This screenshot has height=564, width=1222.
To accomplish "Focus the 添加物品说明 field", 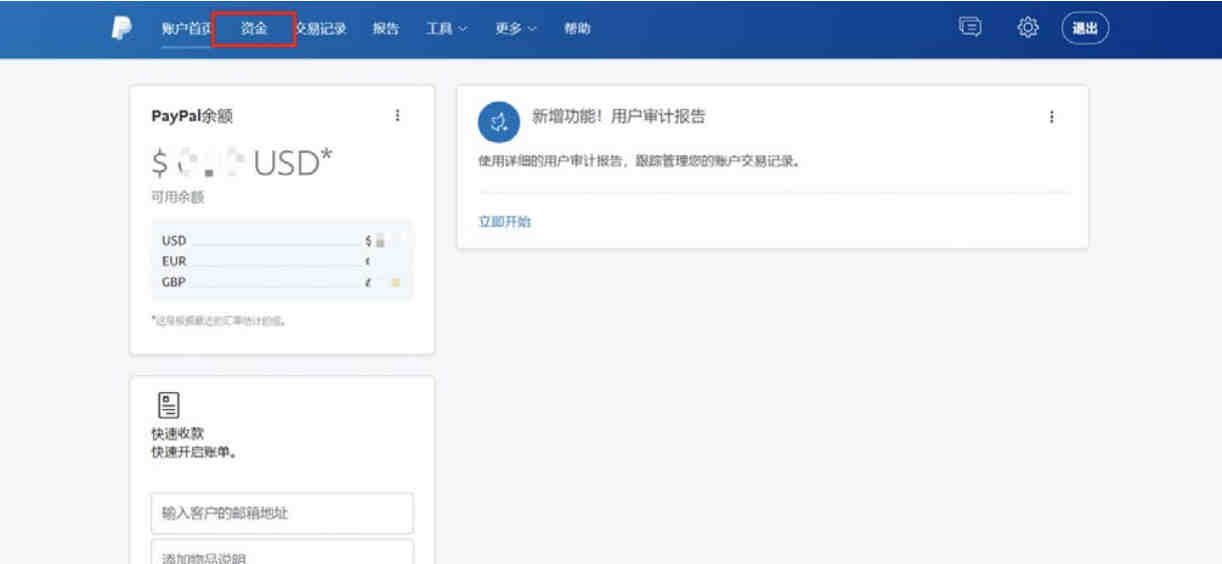I will 282,552.
